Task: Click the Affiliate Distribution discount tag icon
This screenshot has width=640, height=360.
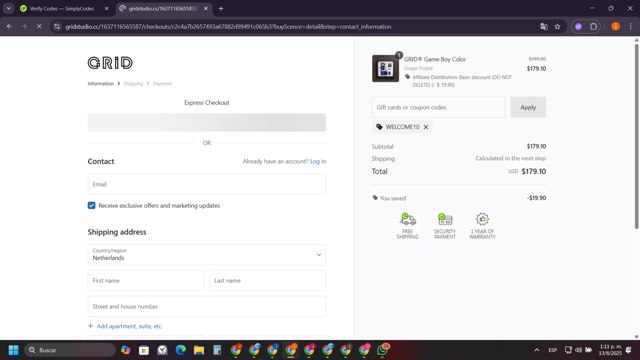Action: pyautogui.click(x=407, y=77)
